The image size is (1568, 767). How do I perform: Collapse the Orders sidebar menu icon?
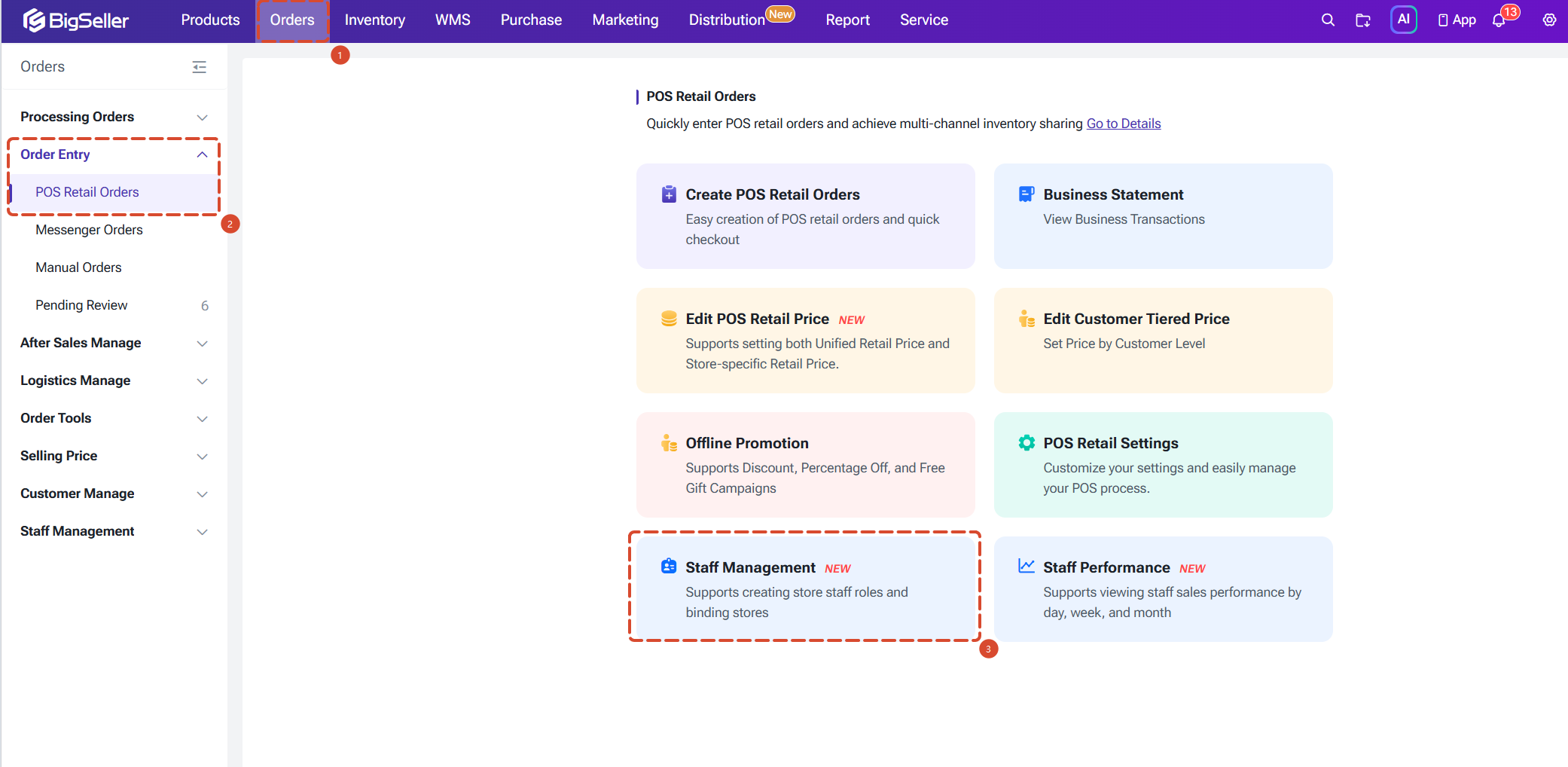pyautogui.click(x=199, y=67)
